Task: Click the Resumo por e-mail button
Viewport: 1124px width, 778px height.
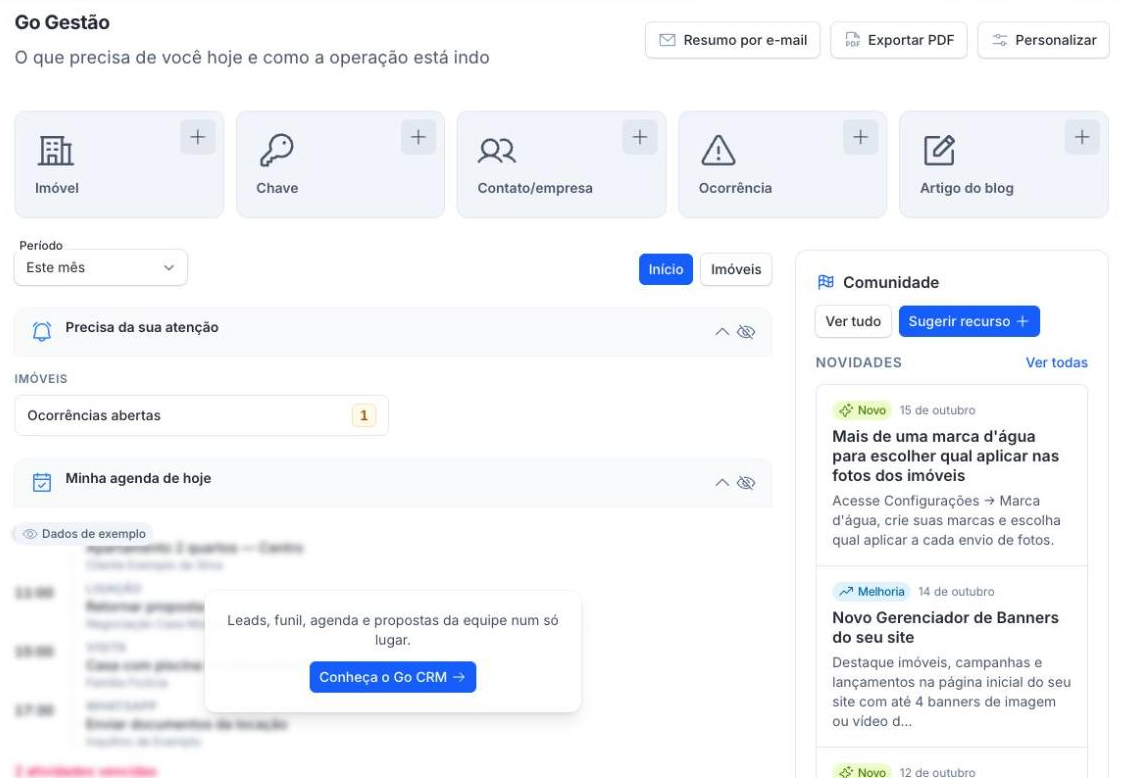Action: pyautogui.click(x=733, y=40)
